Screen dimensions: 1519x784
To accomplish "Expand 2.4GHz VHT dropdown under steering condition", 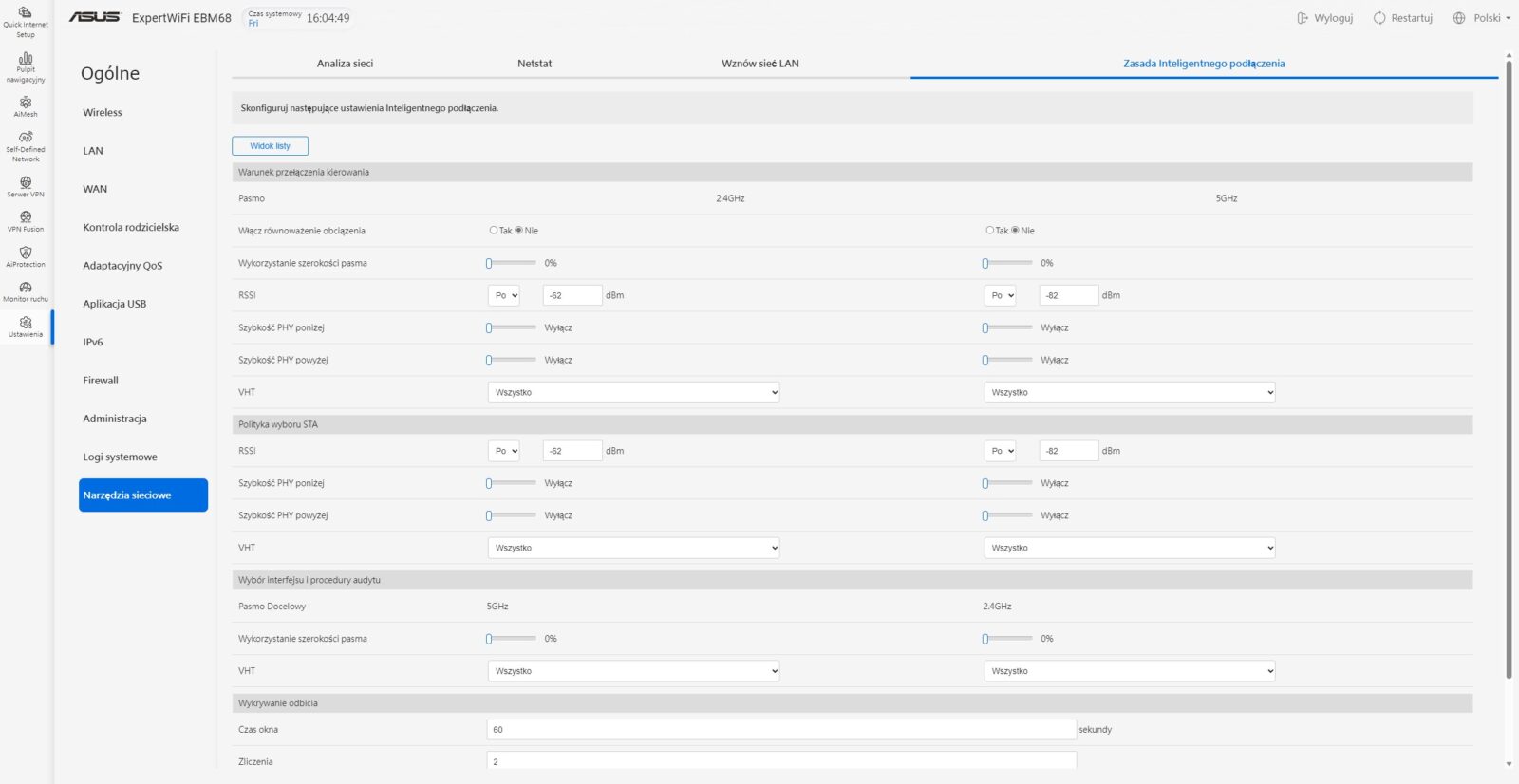I will coord(633,392).
